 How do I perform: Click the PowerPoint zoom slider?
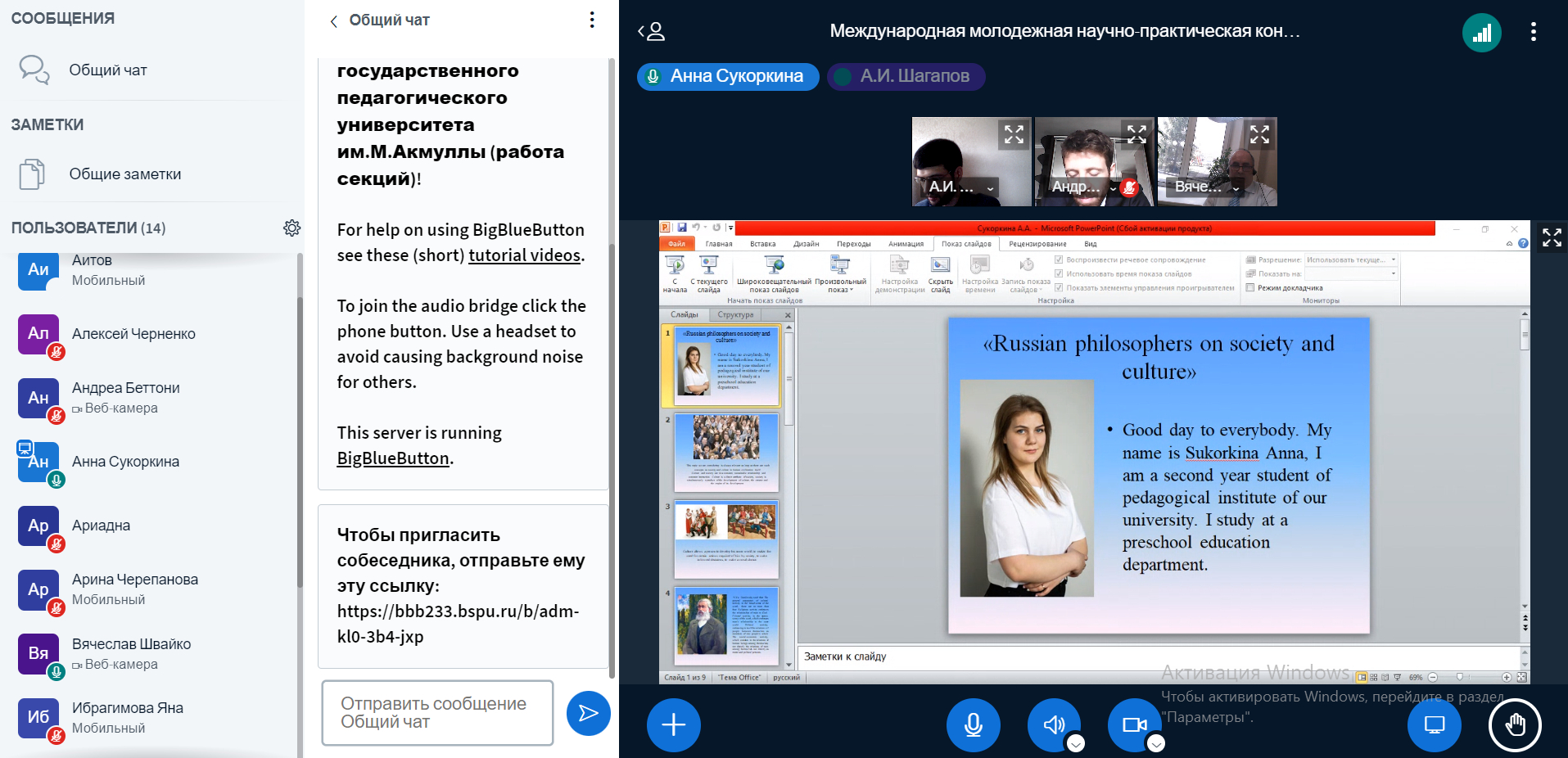point(1460,677)
